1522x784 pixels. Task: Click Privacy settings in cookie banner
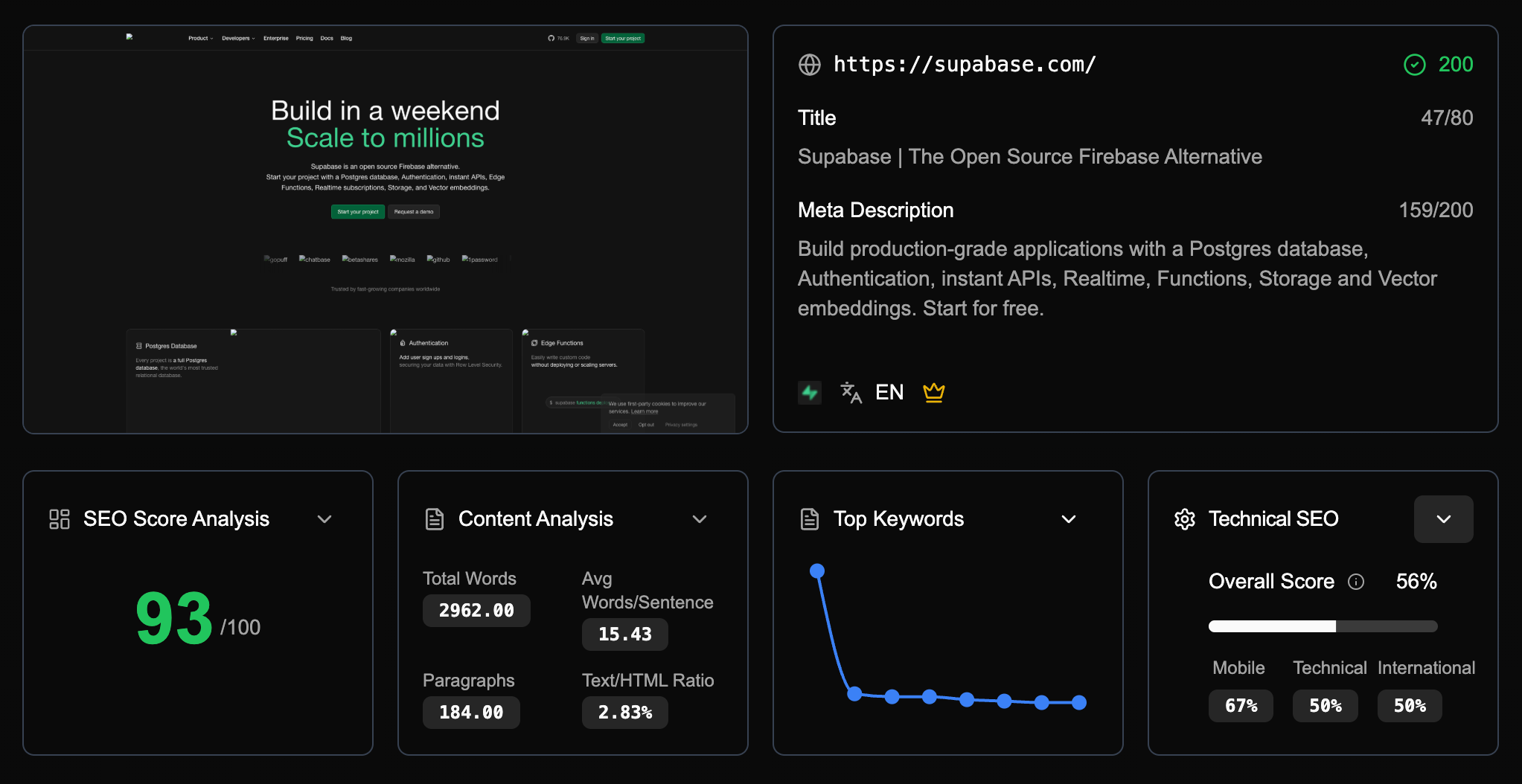pos(681,425)
